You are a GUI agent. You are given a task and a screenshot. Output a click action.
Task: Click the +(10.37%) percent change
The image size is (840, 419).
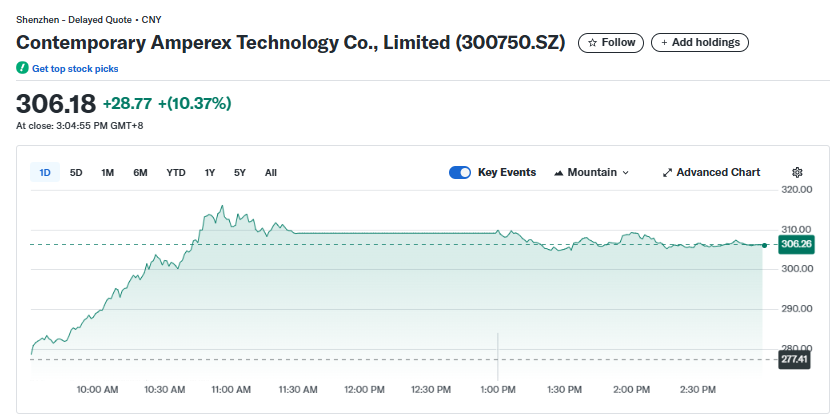[194, 103]
